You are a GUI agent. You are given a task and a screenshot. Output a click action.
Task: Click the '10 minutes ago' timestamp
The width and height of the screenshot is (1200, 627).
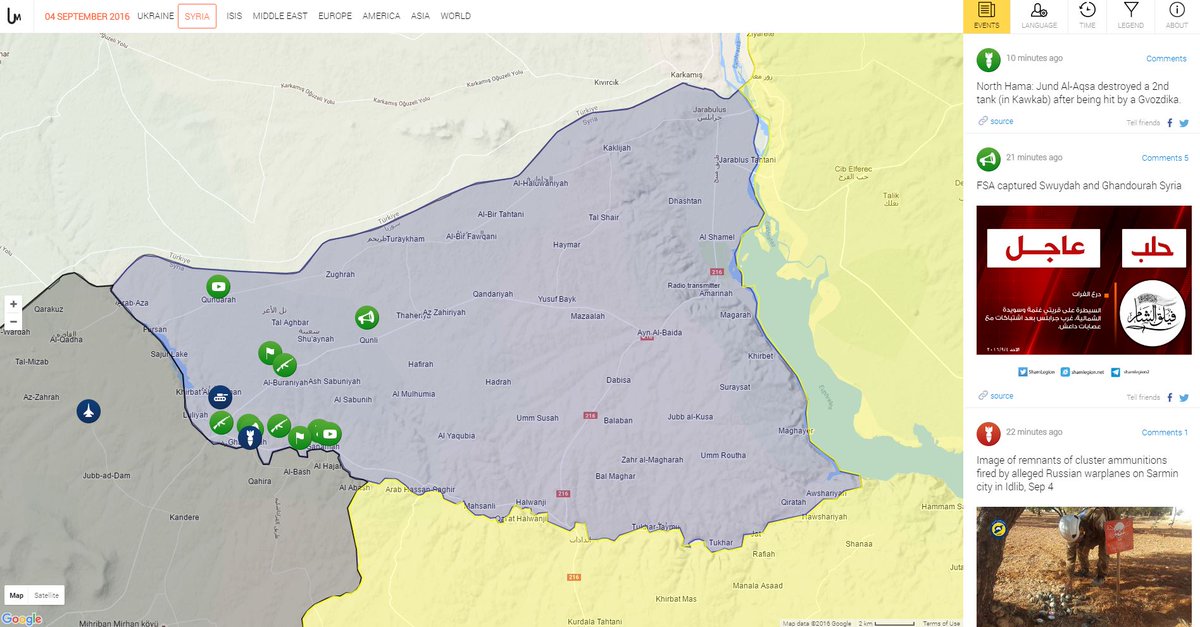coord(1034,59)
